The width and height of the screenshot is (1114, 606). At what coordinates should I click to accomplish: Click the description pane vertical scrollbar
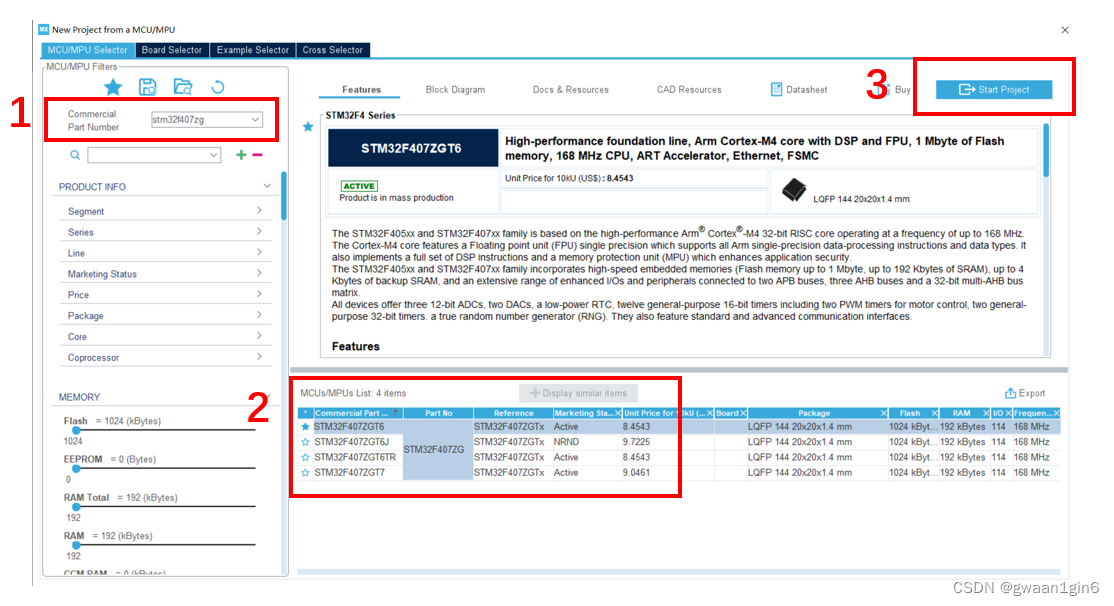point(1046,150)
